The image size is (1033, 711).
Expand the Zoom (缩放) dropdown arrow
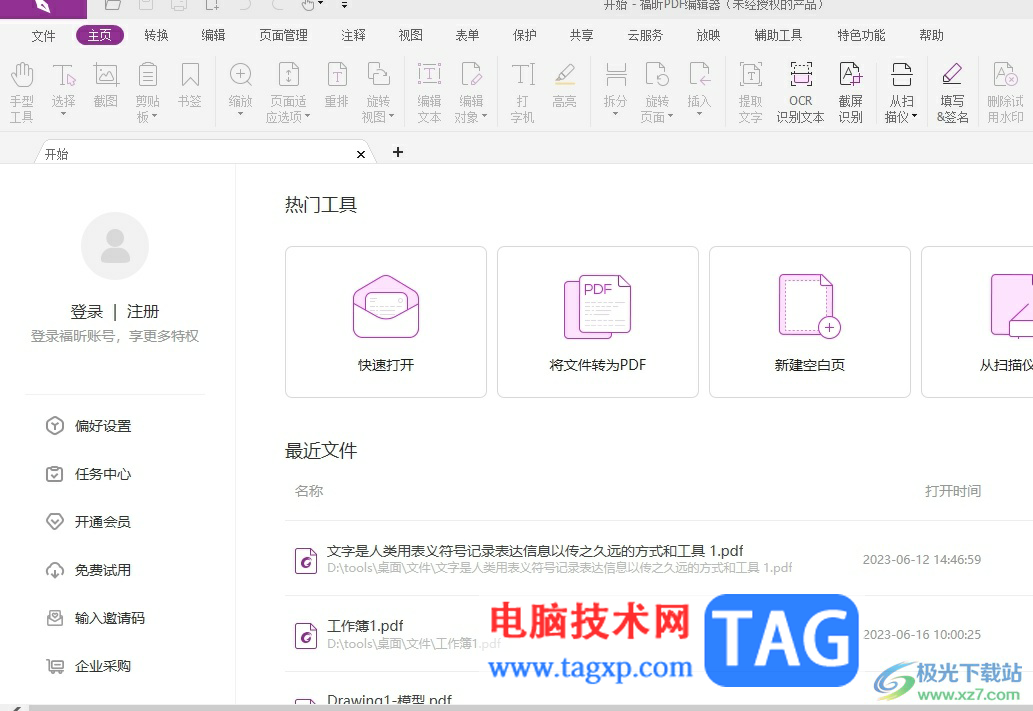click(240, 114)
